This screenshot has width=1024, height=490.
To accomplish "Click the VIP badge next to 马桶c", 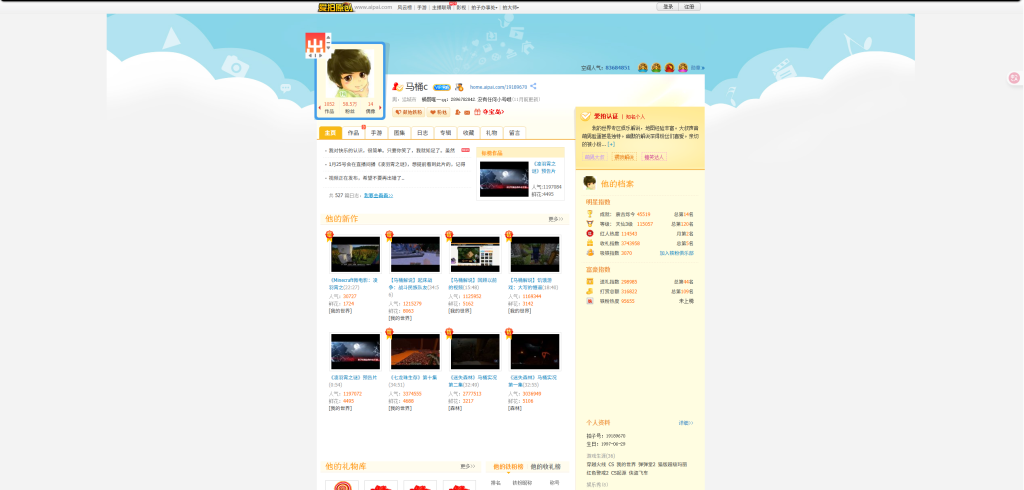I will pos(442,88).
